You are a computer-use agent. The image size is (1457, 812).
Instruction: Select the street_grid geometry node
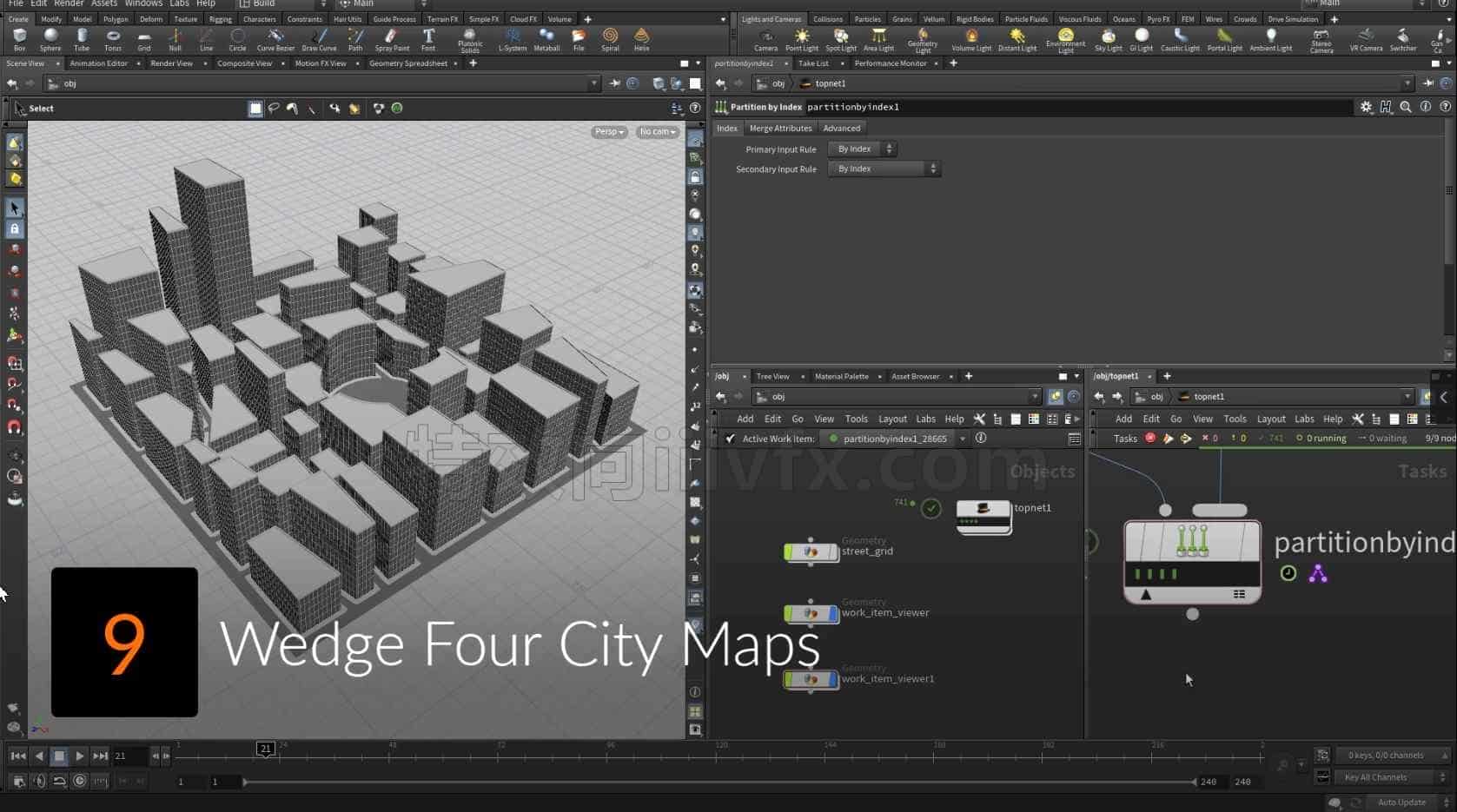tap(811, 551)
